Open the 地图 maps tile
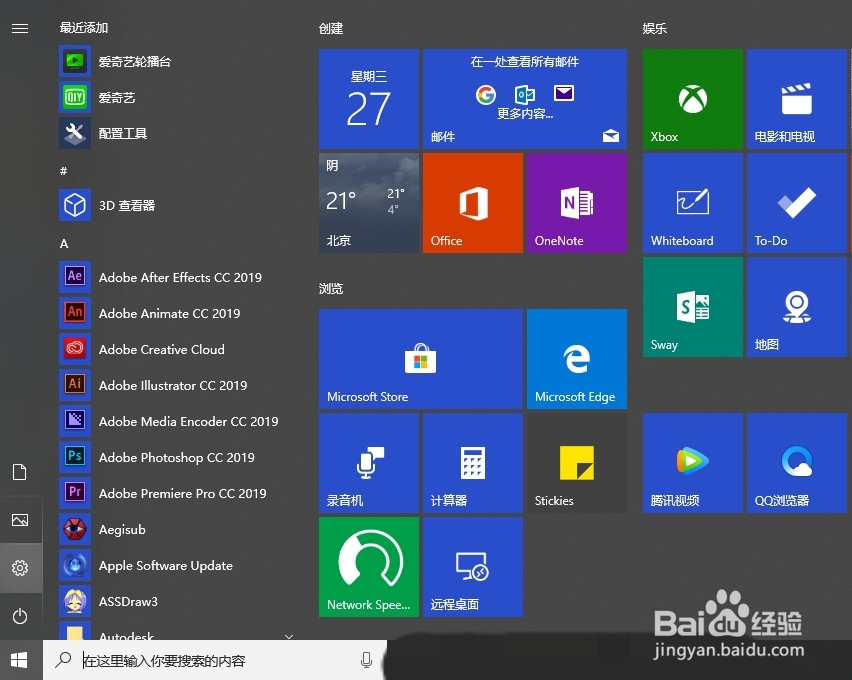The width and height of the screenshot is (852, 680). [797, 307]
